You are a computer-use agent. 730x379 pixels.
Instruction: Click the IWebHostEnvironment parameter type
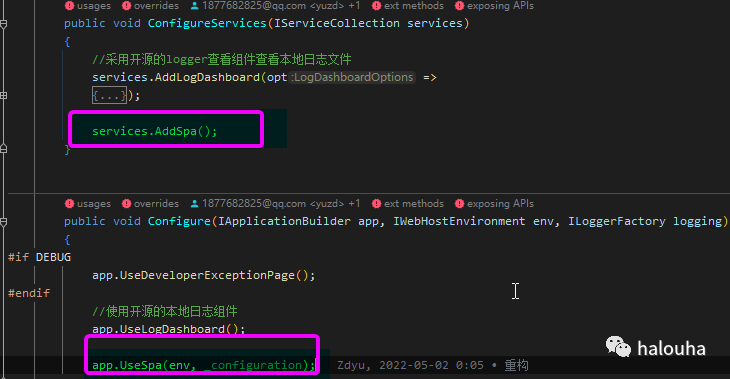(459, 221)
